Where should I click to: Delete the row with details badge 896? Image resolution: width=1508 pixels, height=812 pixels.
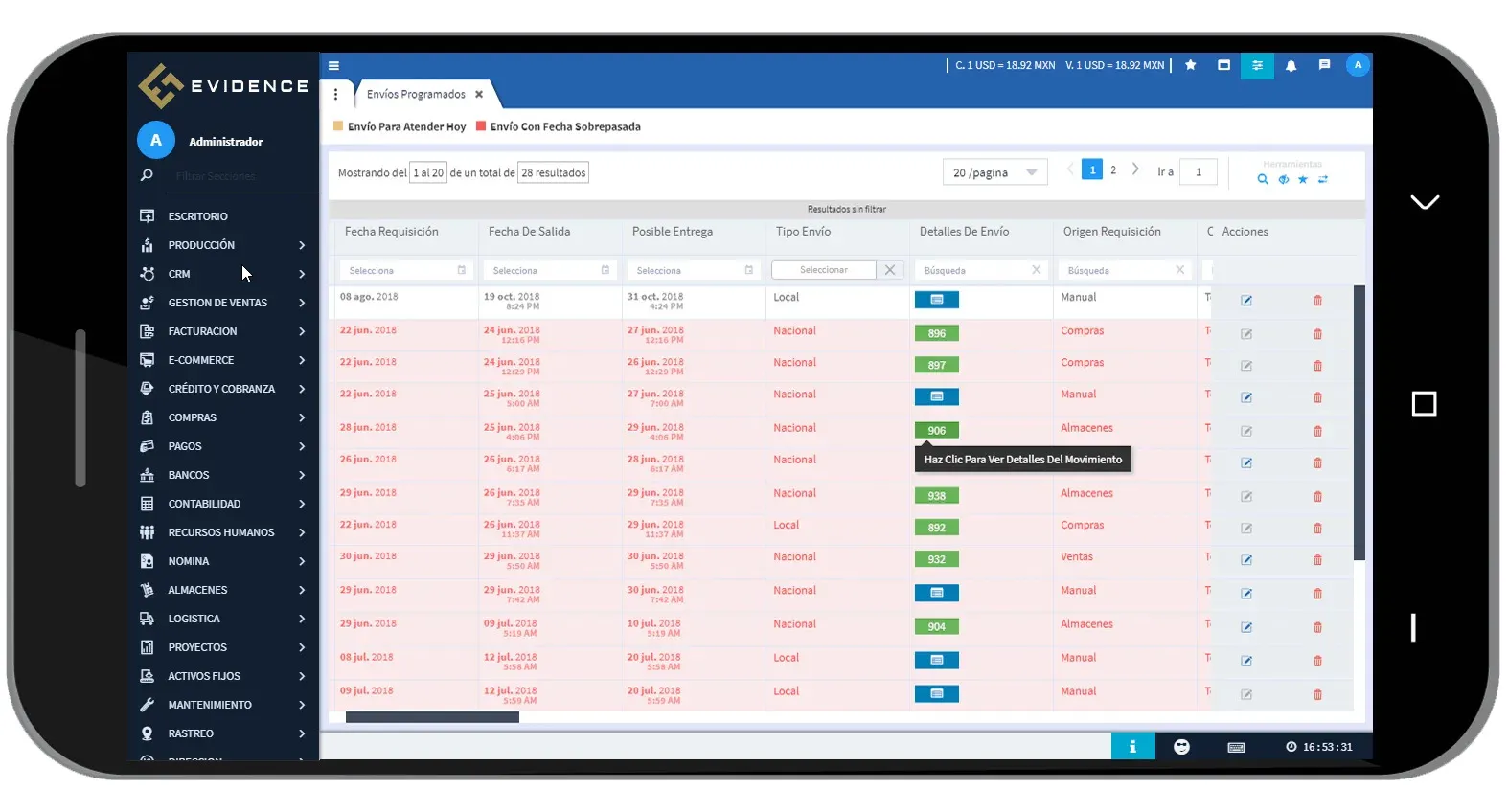(1317, 333)
